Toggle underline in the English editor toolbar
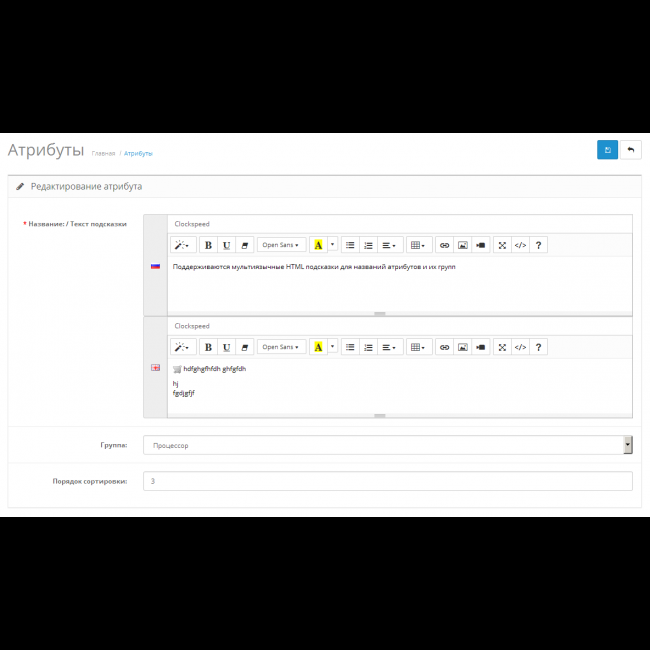 coord(227,347)
